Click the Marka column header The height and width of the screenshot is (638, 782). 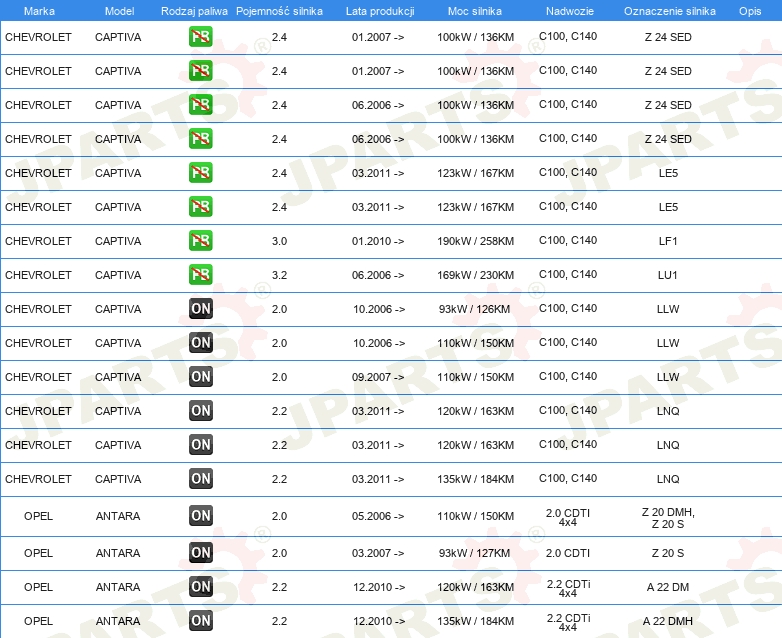coord(39,11)
